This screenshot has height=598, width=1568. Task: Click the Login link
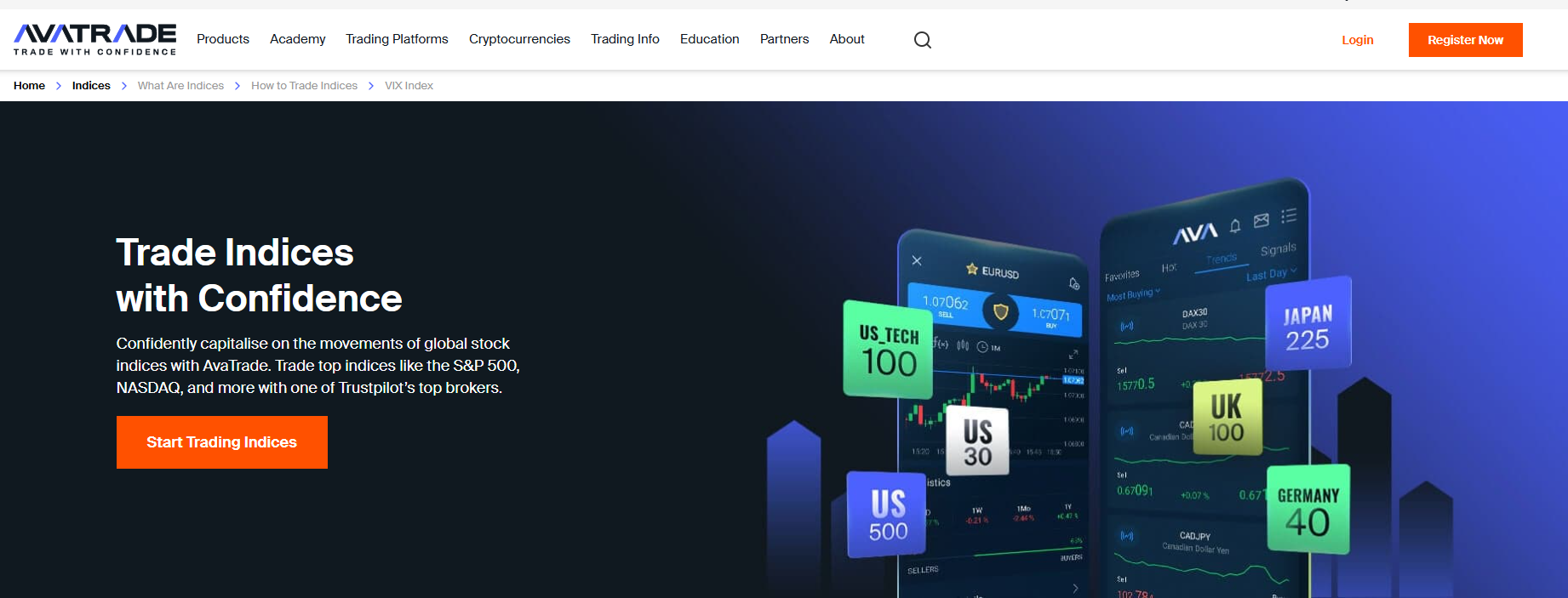[x=1358, y=40]
